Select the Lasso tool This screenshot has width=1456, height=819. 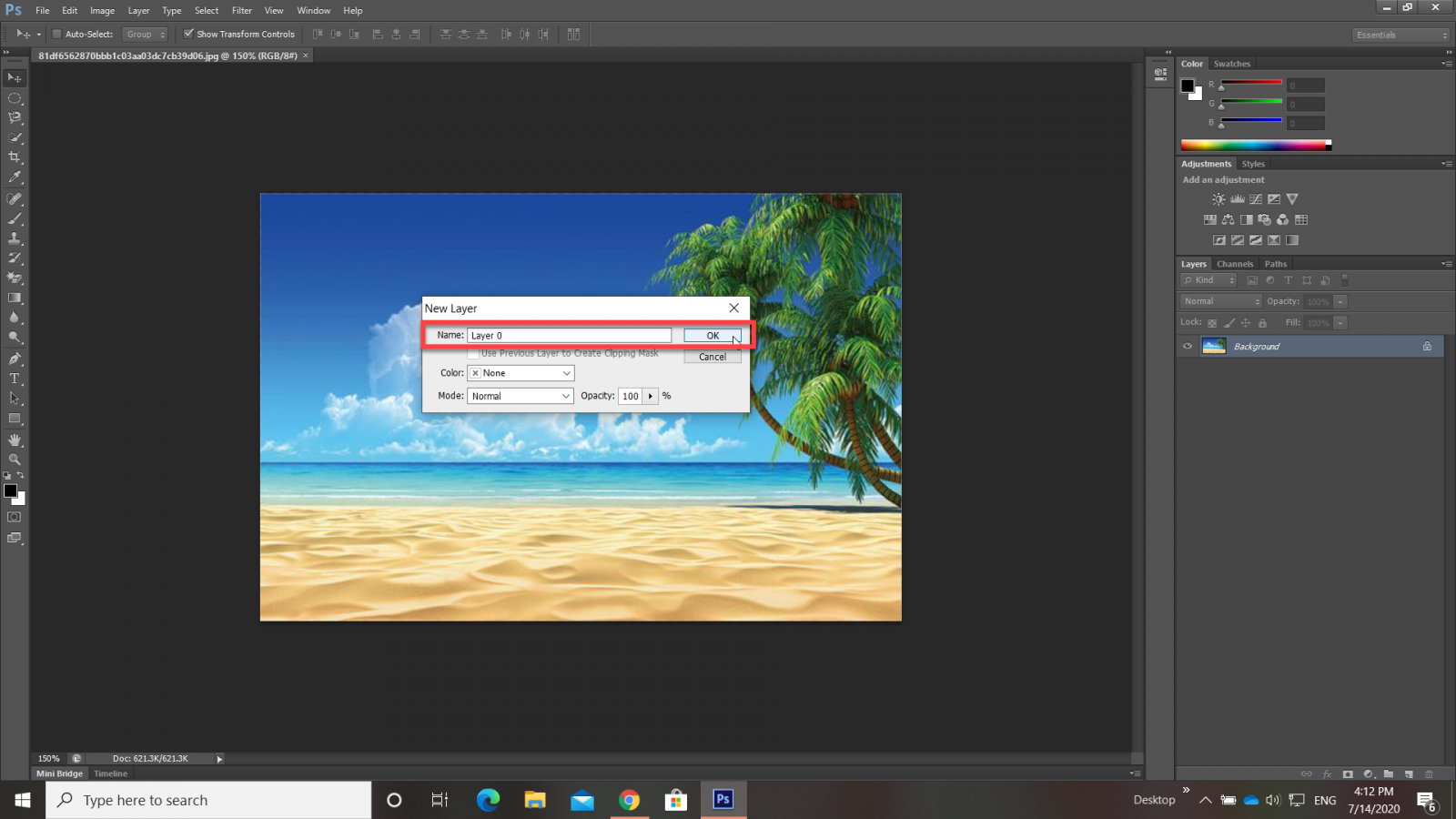pos(15,117)
